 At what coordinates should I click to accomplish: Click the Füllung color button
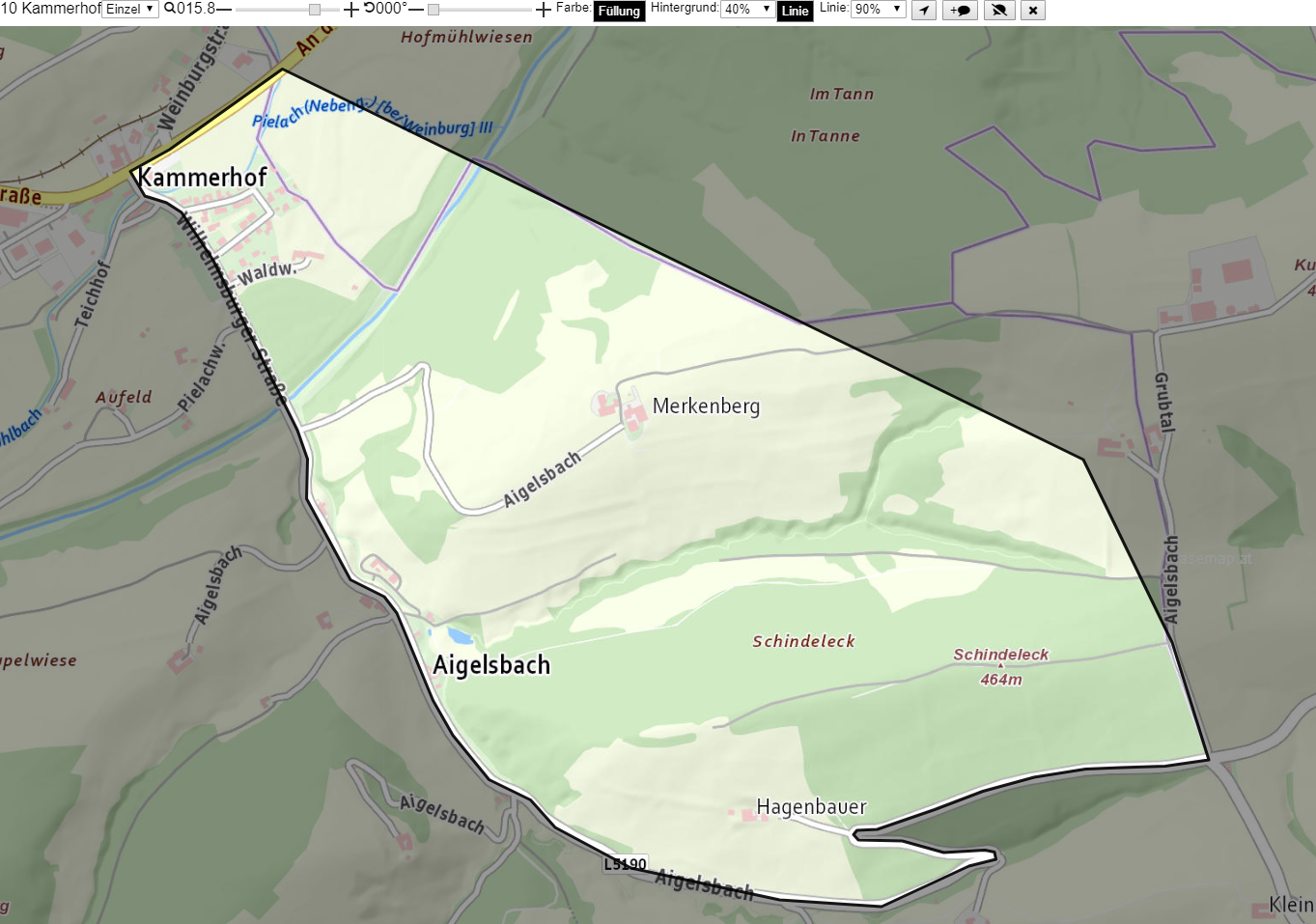pyautogui.click(x=619, y=11)
